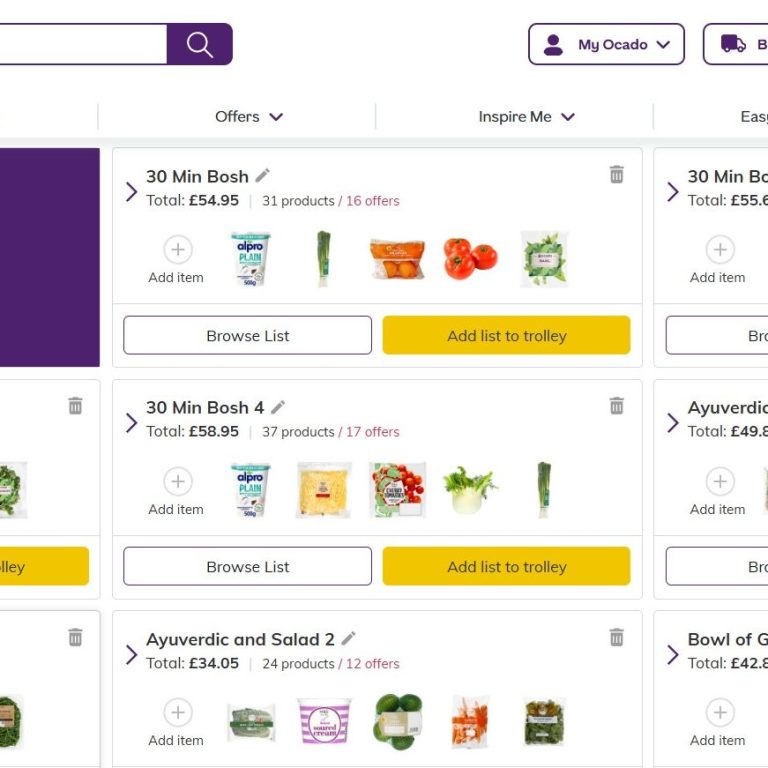The height and width of the screenshot is (768, 768).
Task: Delete the 30 Min Bosh list
Action: (x=616, y=175)
